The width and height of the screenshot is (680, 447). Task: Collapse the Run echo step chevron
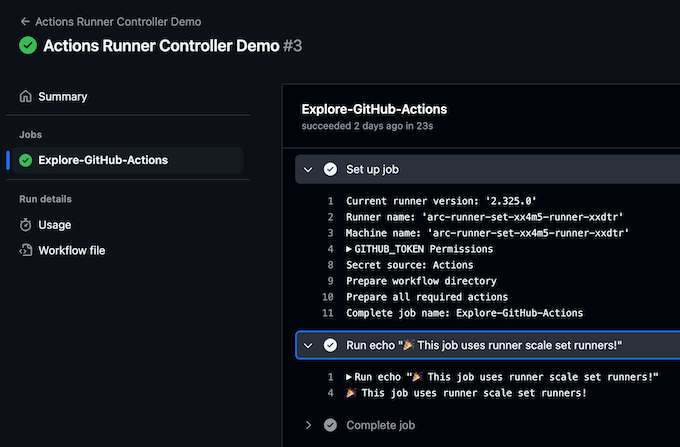(x=308, y=346)
